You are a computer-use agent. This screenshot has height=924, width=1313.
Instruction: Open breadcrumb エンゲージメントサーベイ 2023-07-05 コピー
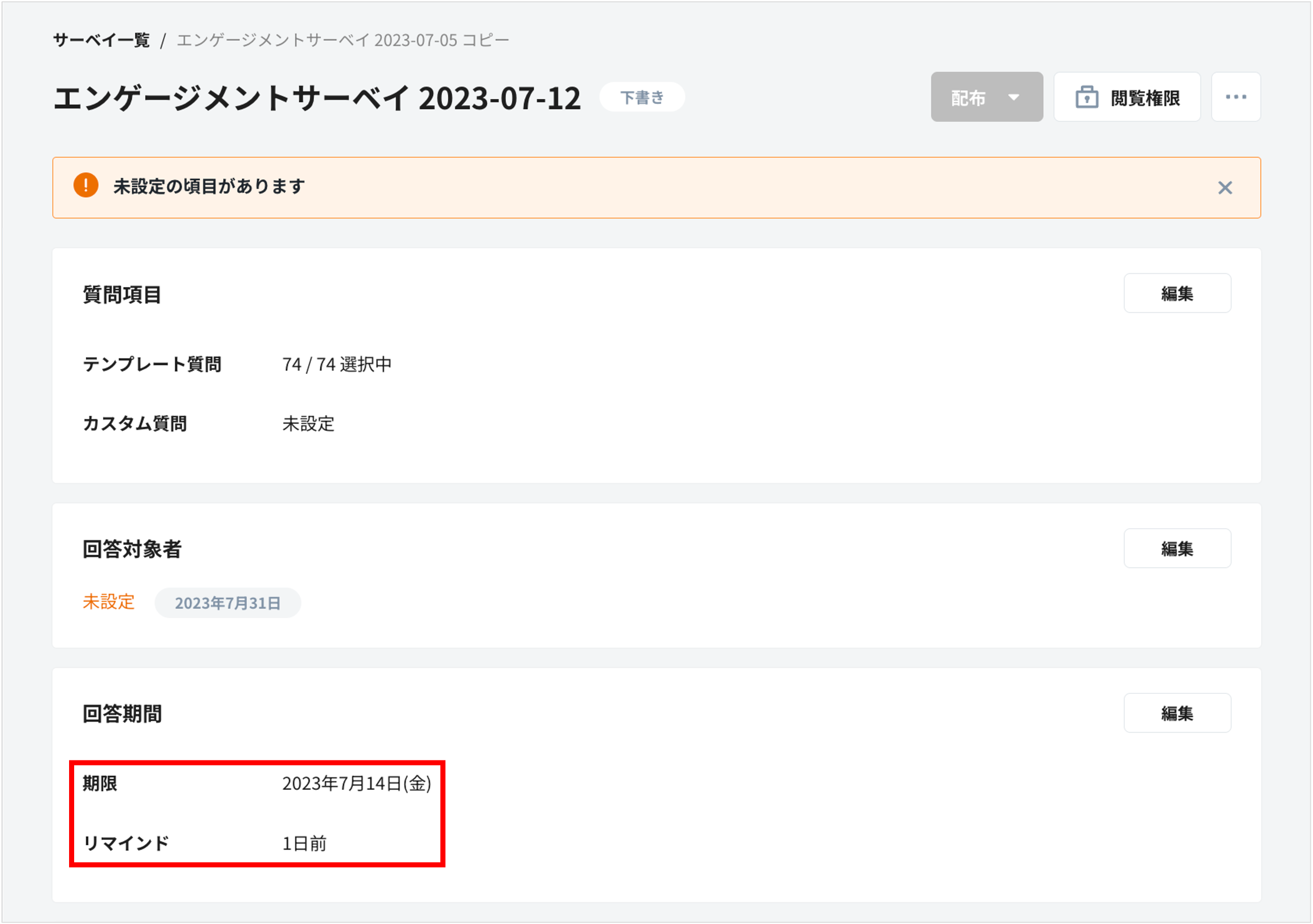342,40
